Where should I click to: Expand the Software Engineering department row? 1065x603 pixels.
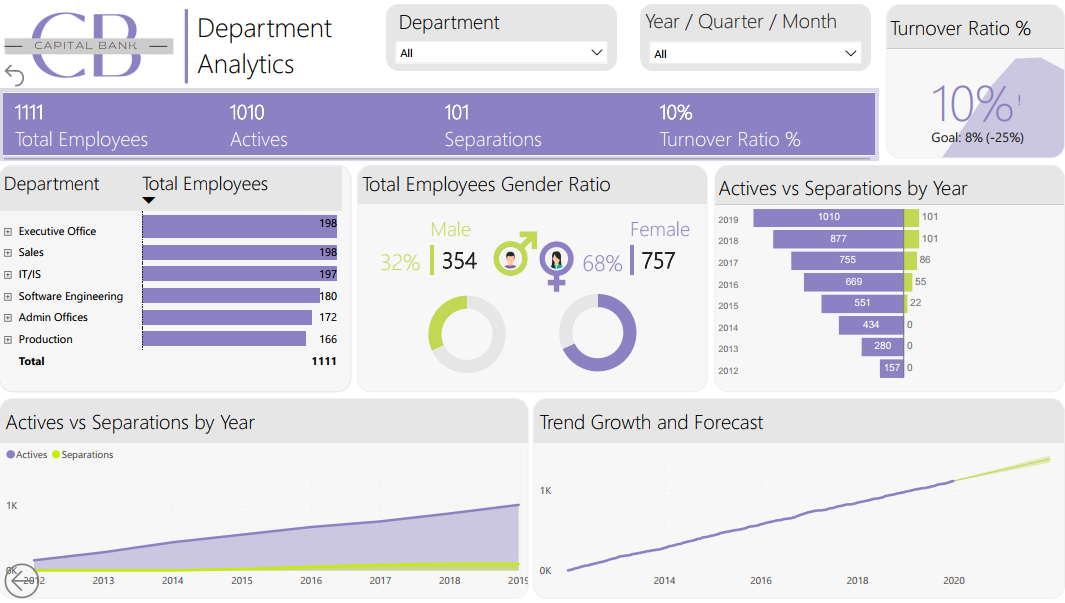9,295
